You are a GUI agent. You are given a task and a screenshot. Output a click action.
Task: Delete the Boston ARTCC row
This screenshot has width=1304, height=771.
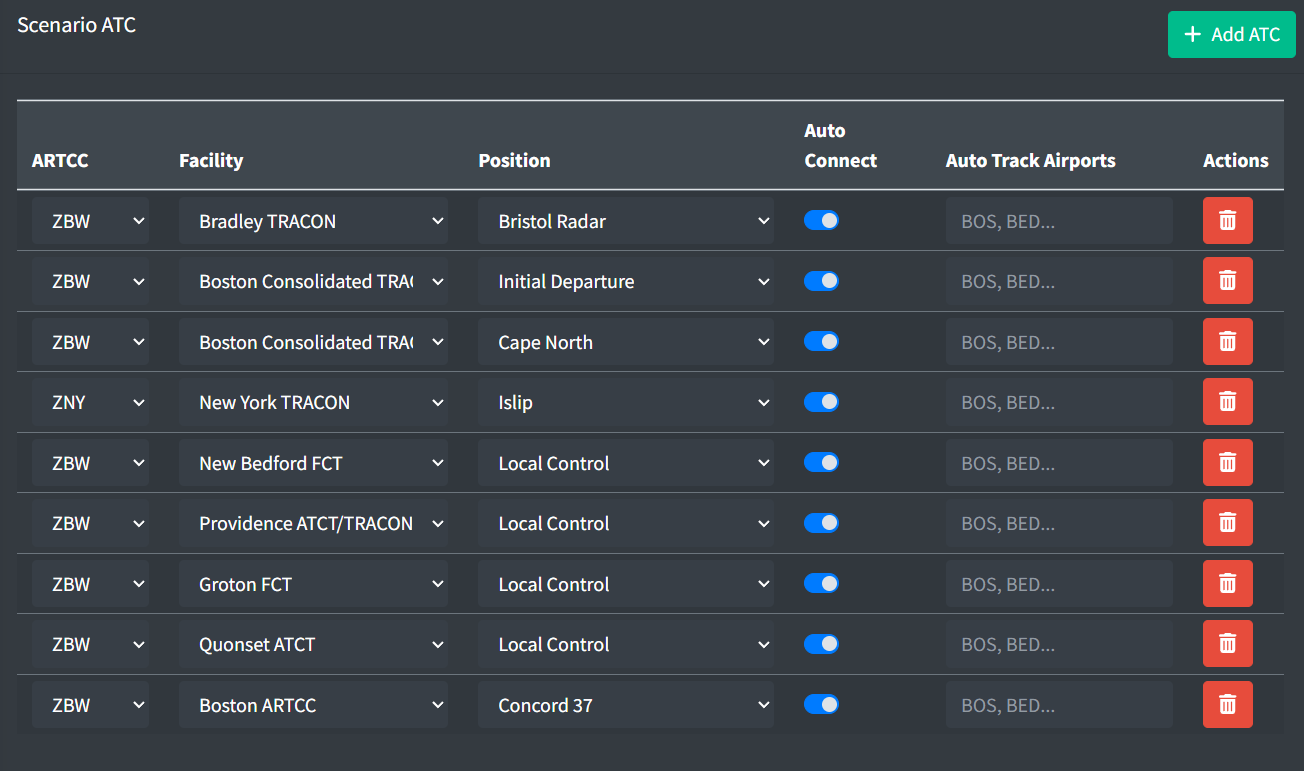[x=1227, y=705]
